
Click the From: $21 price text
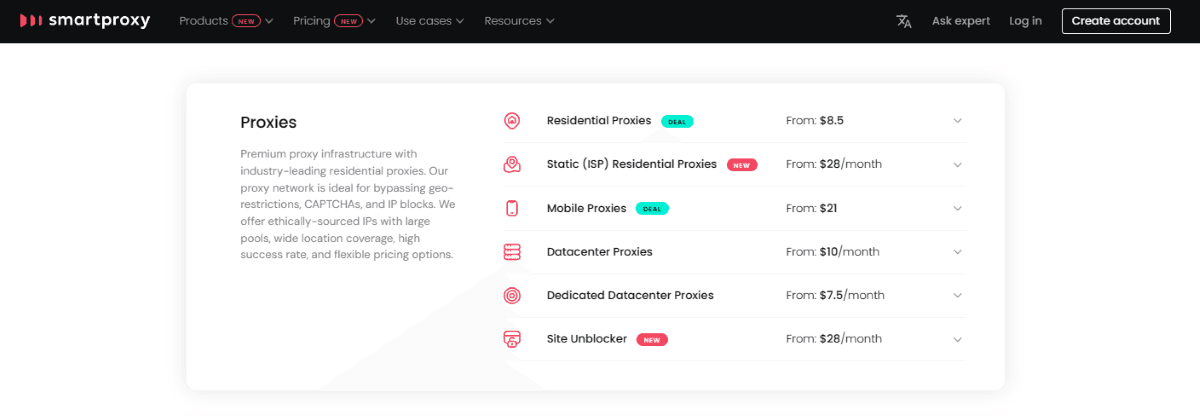click(812, 208)
